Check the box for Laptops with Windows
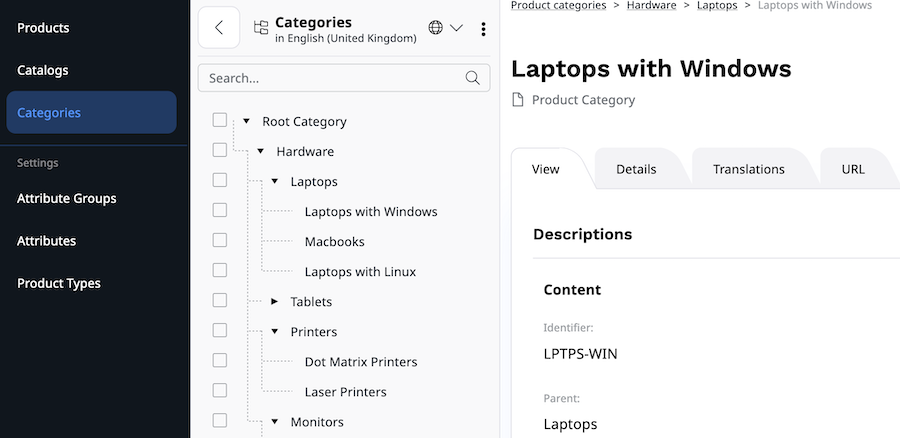Screen dimensions: 900x438 [220, 211]
